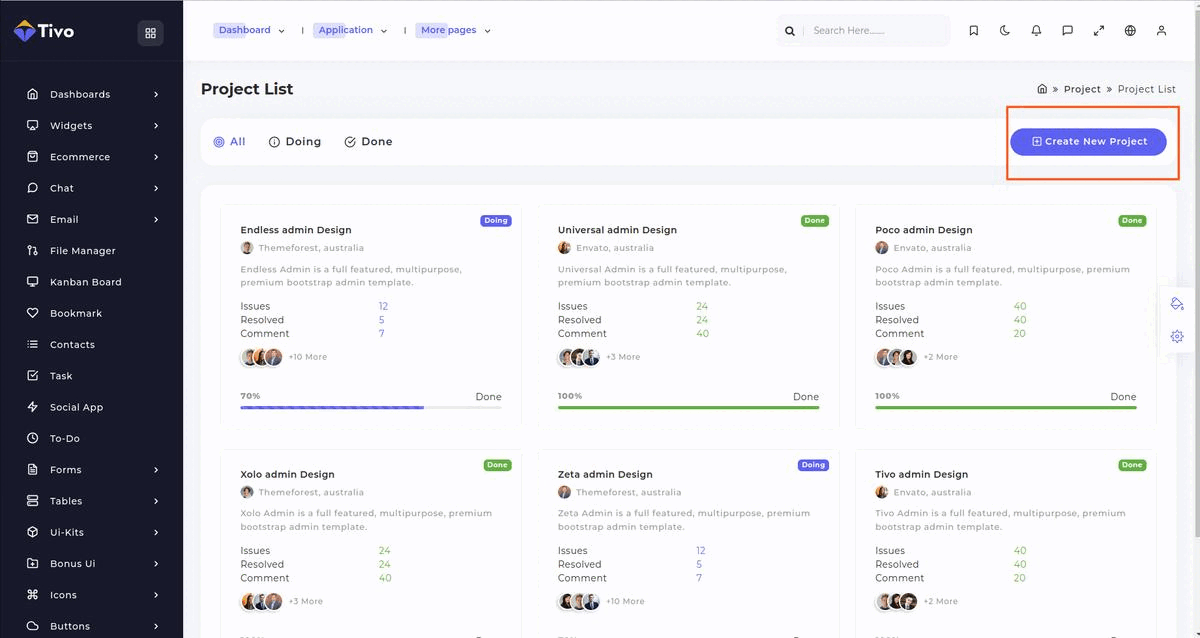Toggle the sidebar grid icon beside Tivo logo

(x=150, y=33)
